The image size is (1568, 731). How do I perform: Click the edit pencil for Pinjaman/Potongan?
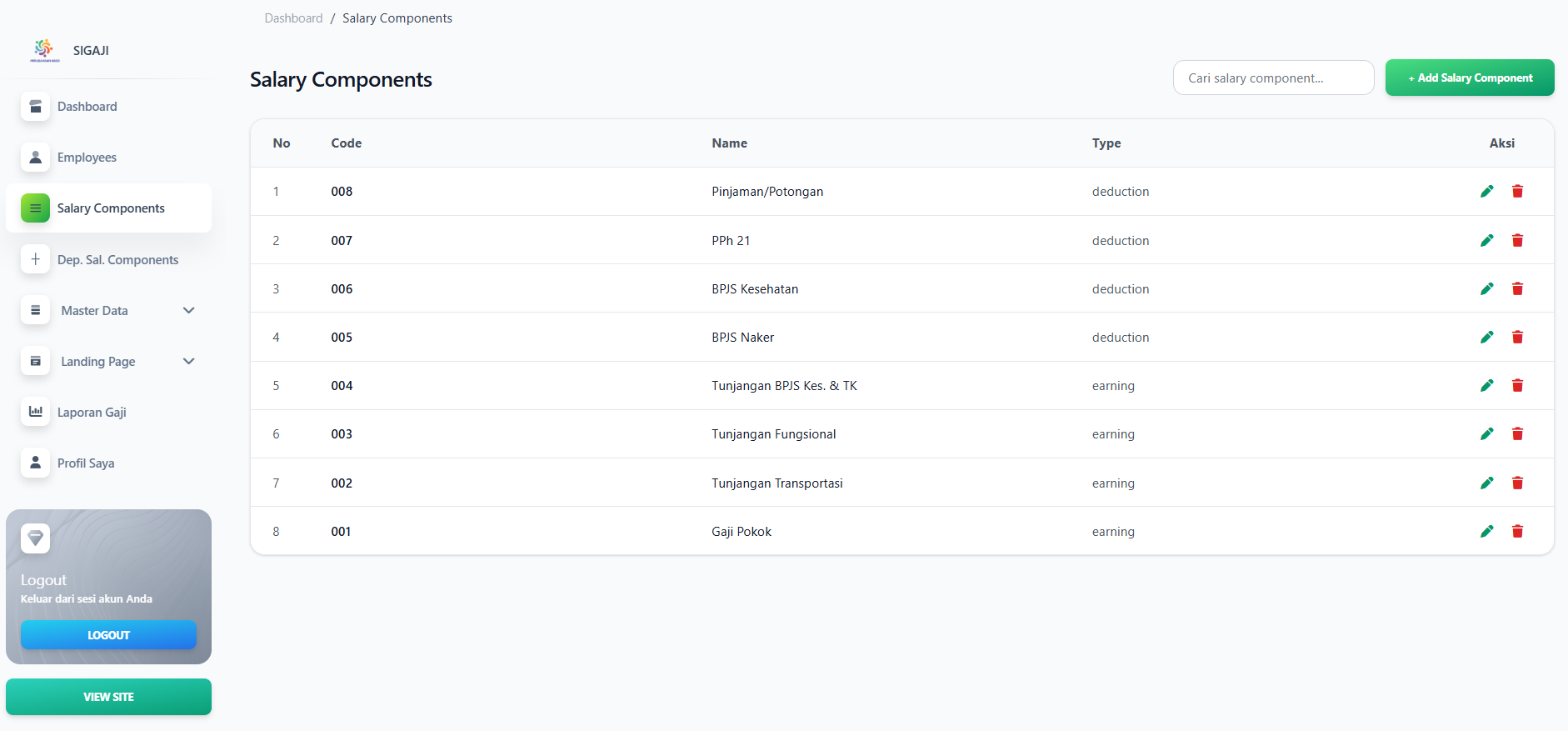(1487, 192)
